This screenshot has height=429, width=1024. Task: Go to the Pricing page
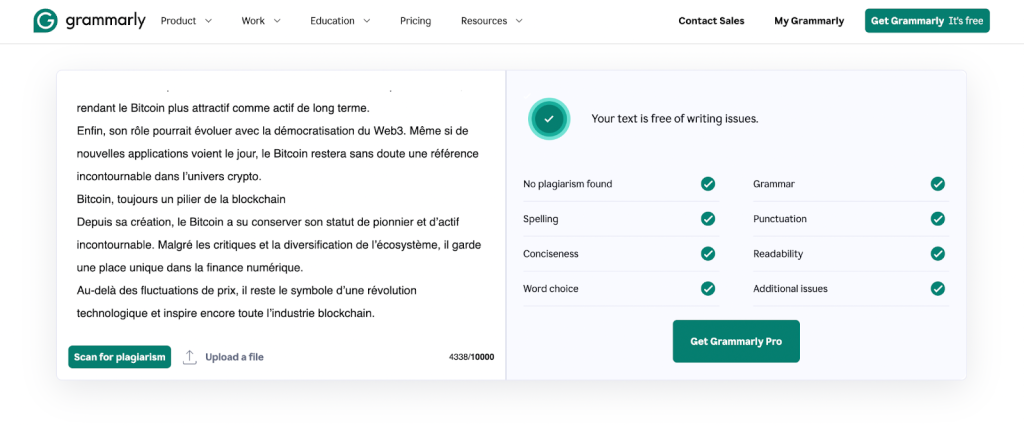point(415,21)
